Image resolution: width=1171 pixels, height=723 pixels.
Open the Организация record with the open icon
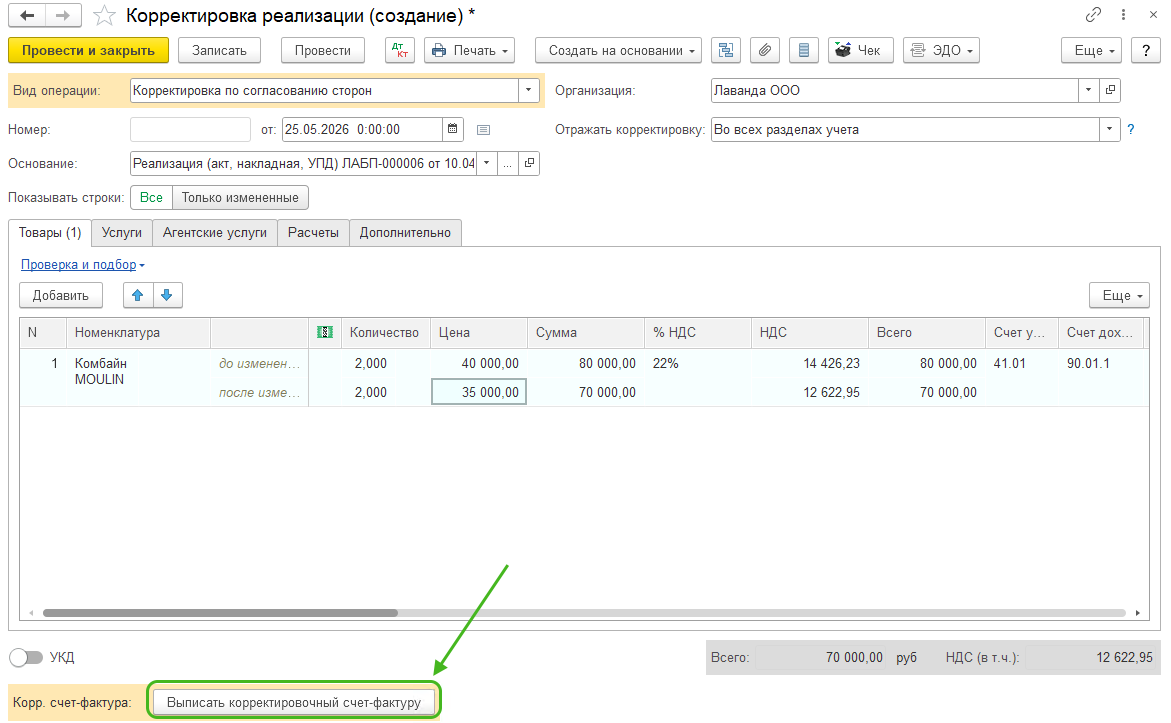coord(1111,90)
